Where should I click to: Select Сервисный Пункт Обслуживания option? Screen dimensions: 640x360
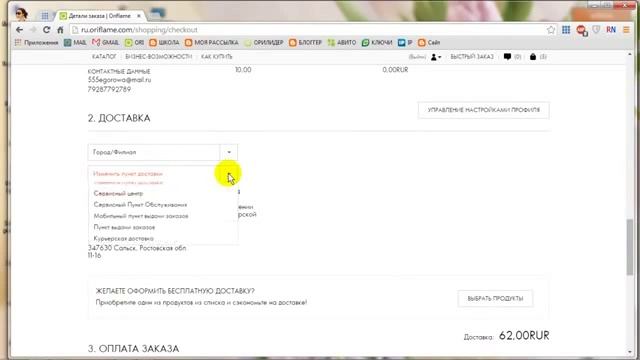tap(140, 204)
